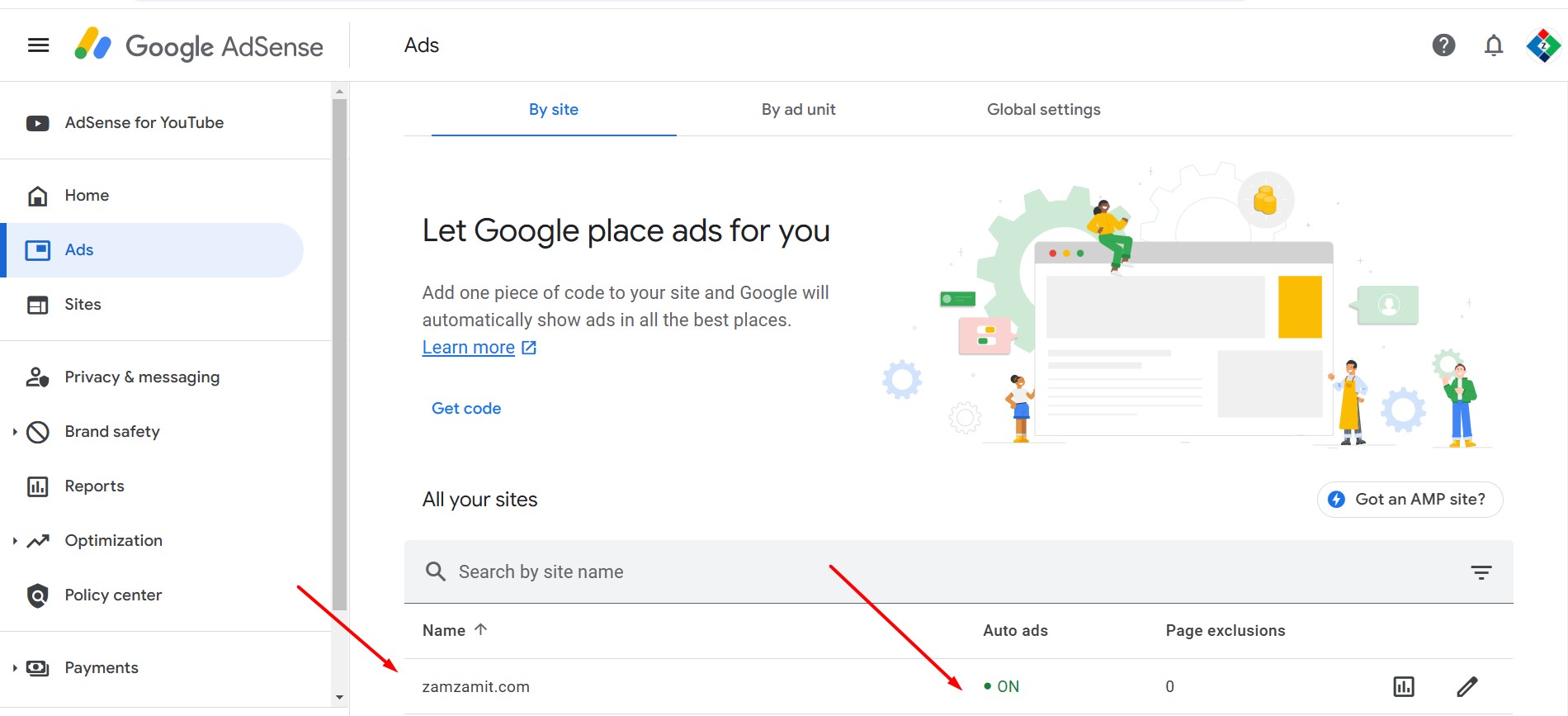Click the Reports chart icon in sidebar

point(38,486)
